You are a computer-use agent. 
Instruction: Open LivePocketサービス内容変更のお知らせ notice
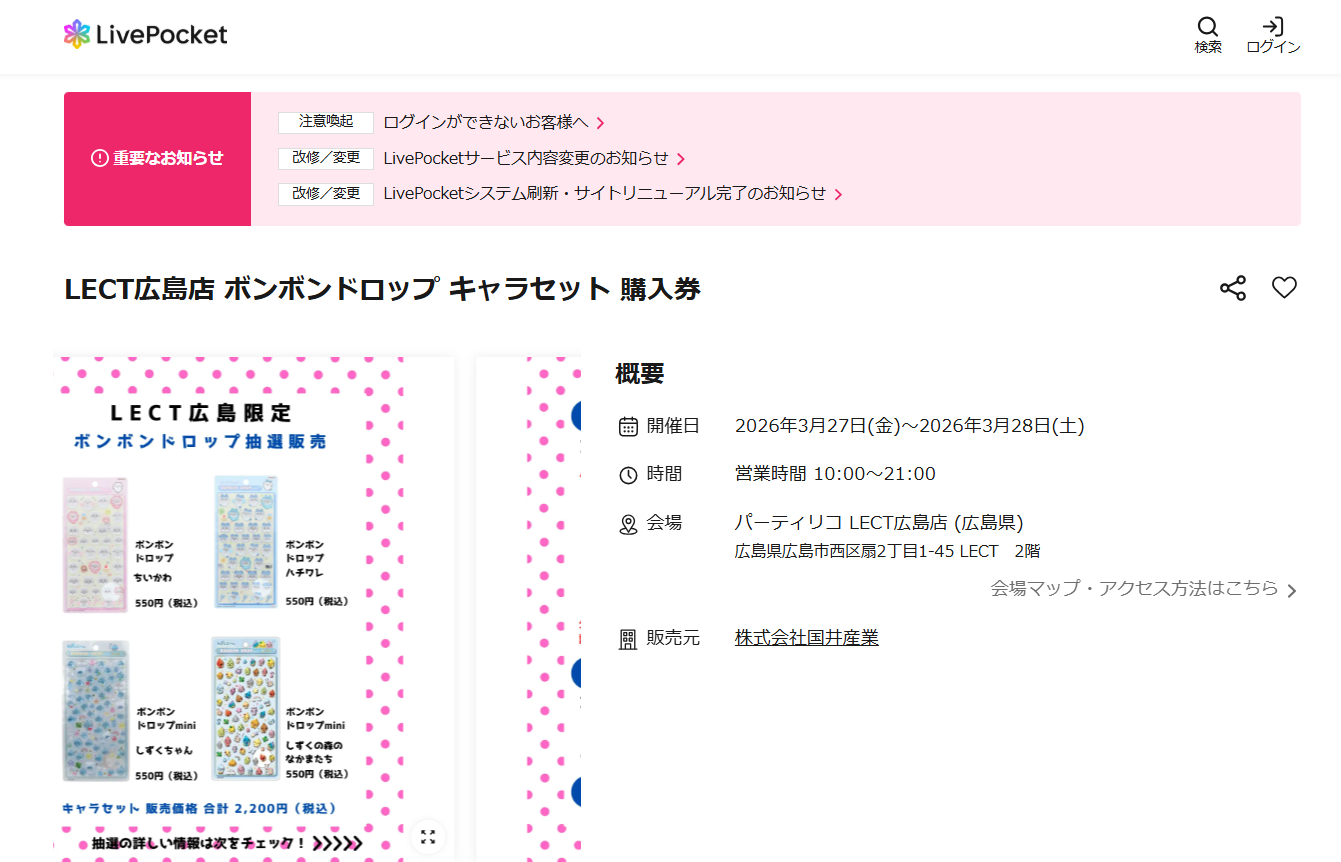pyautogui.click(x=531, y=158)
